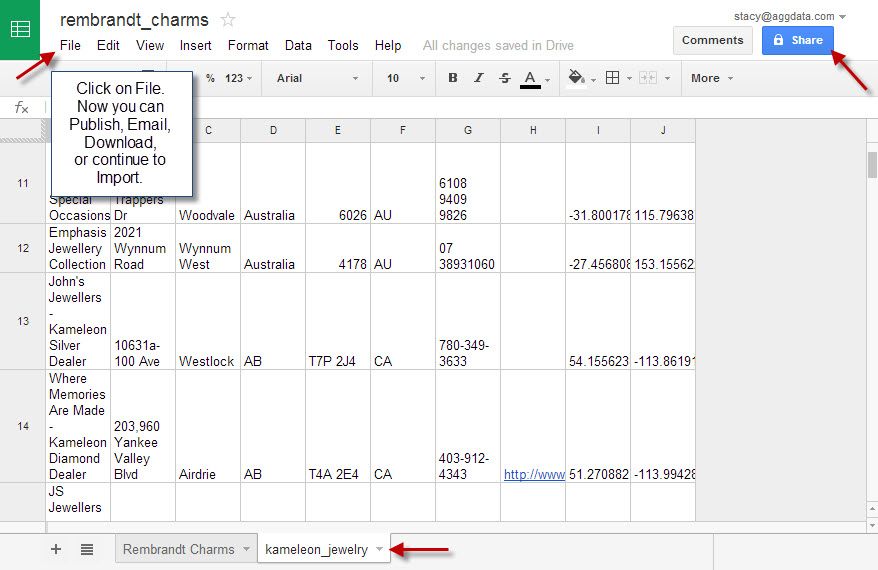Click the document title rembrandt_charms

[x=134, y=20]
